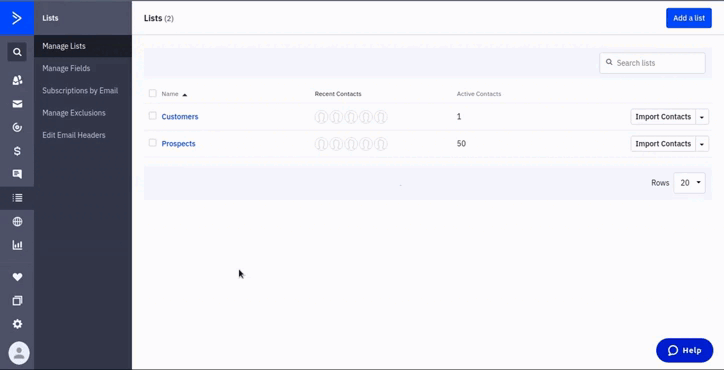The height and width of the screenshot is (370, 724).
Task: Click recent contacts avatars for Customers
Action: tap(350, 117)
